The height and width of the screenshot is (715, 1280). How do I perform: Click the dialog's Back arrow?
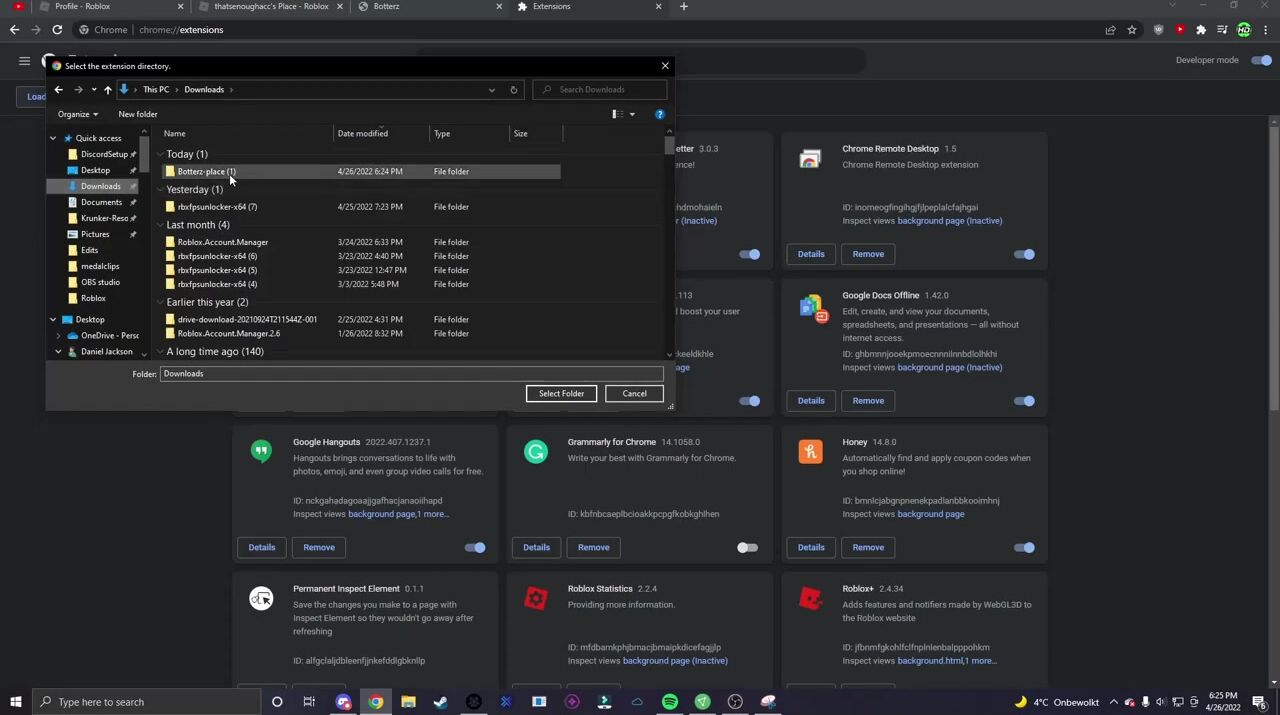(58, 90)
